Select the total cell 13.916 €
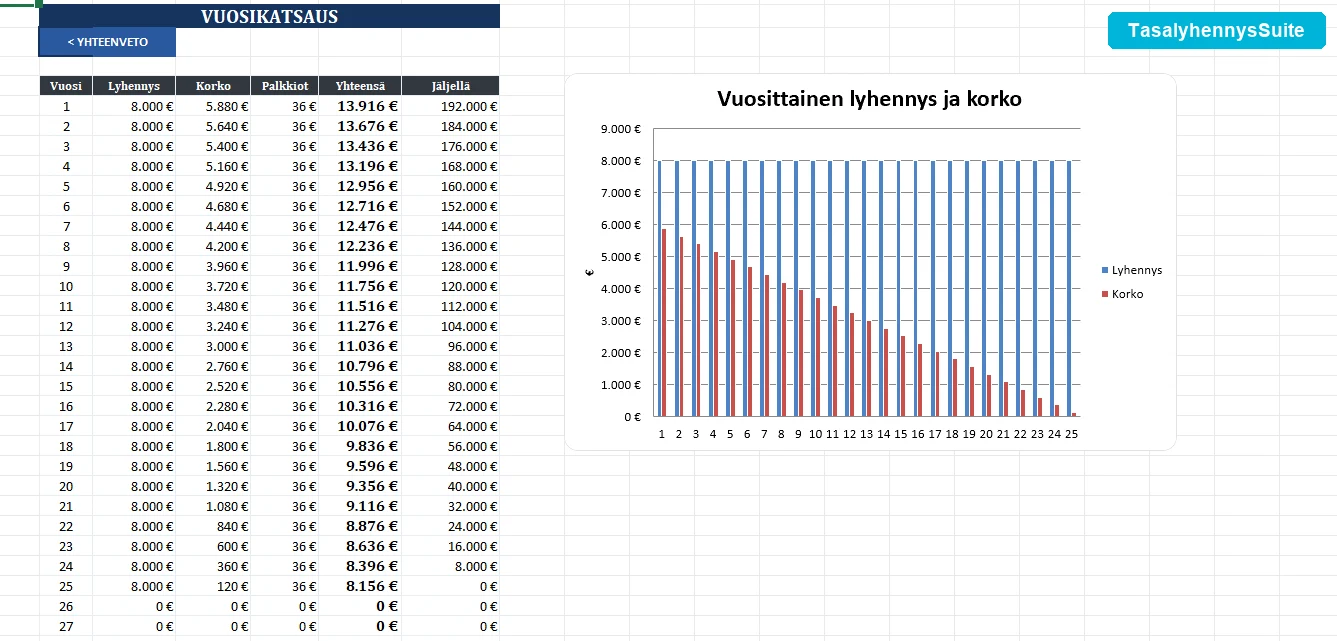 click(360, 106)
